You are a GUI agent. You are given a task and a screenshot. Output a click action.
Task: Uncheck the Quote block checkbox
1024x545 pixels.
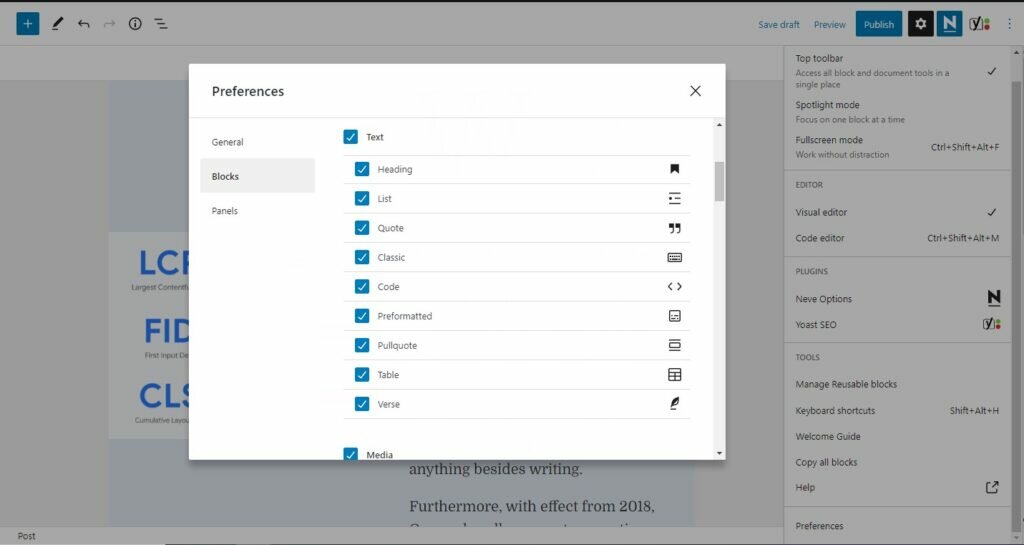[x=362, y=228]
